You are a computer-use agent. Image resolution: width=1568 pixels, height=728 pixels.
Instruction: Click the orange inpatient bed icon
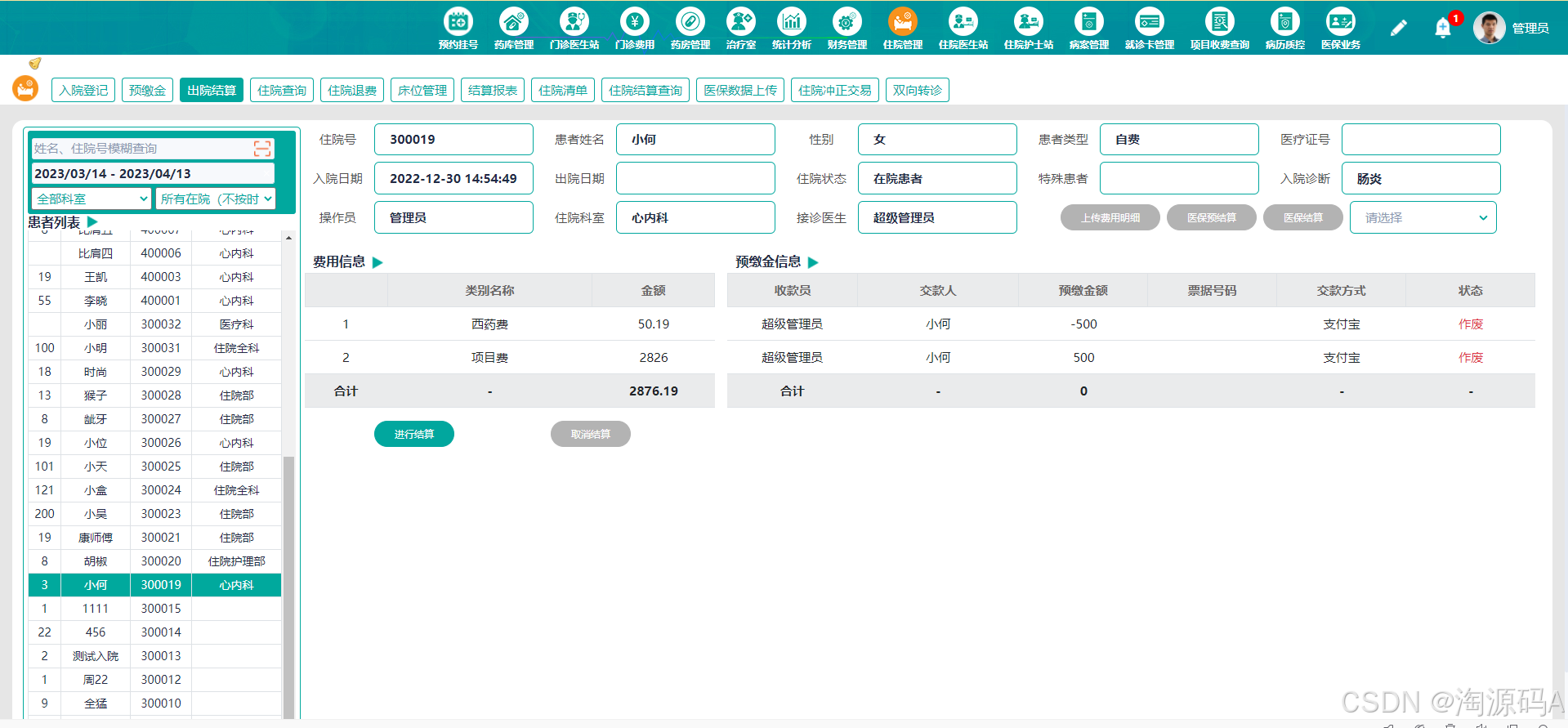tap(25, 88)
